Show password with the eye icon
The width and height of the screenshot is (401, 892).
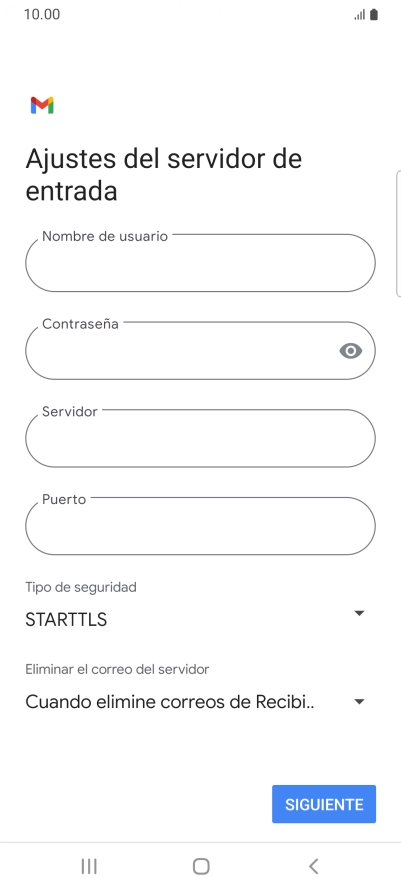[350, 351]
